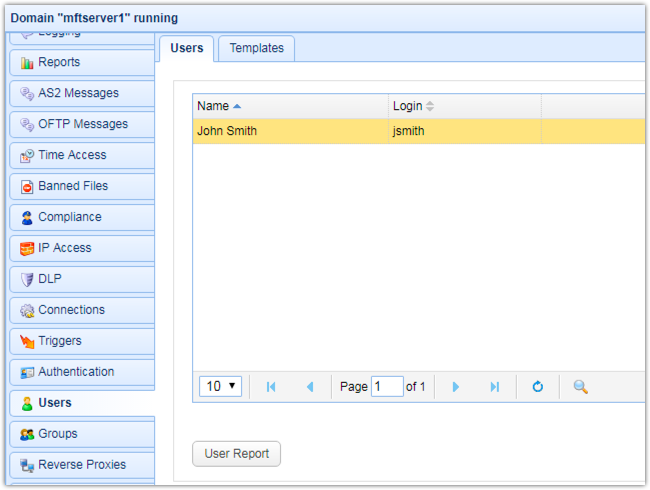This screenshot has width=650, height=490.
Task: Go to first page of users
Action: tap(271, 387)
